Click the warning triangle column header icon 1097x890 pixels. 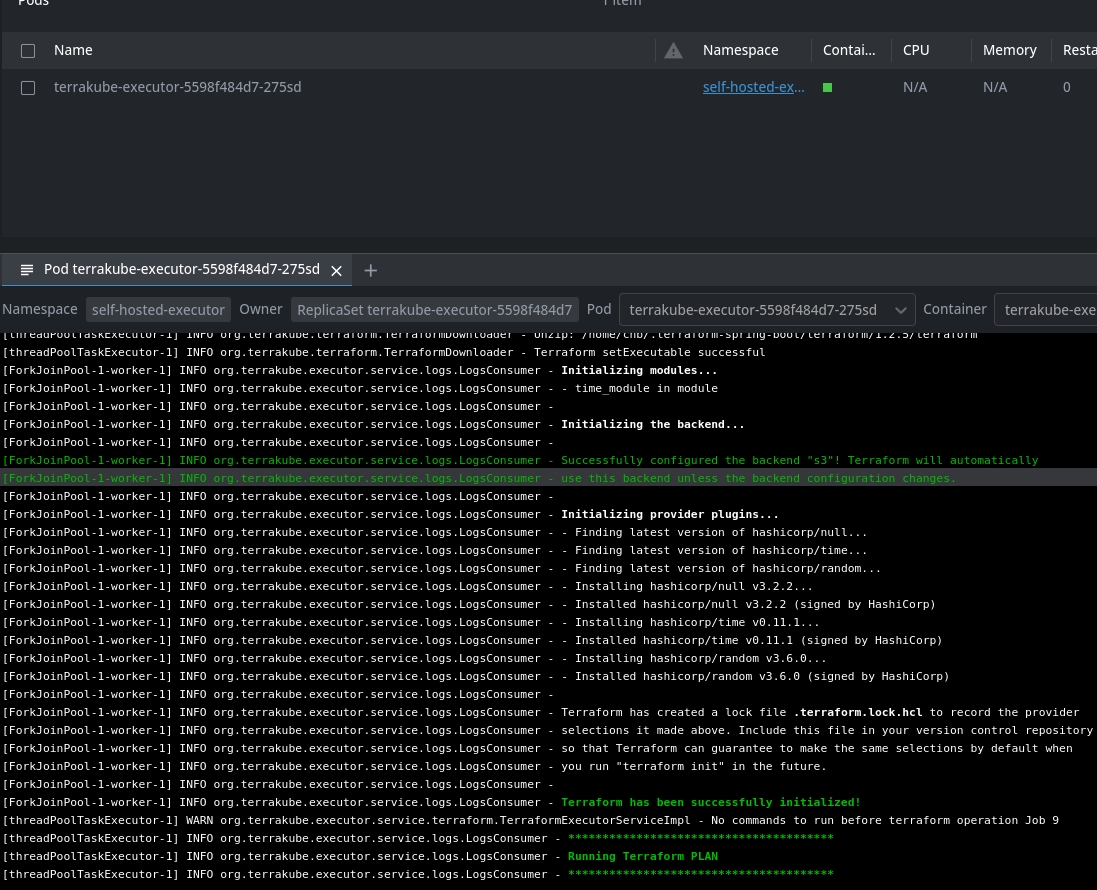pyautogui.click(x=673, y=50)
